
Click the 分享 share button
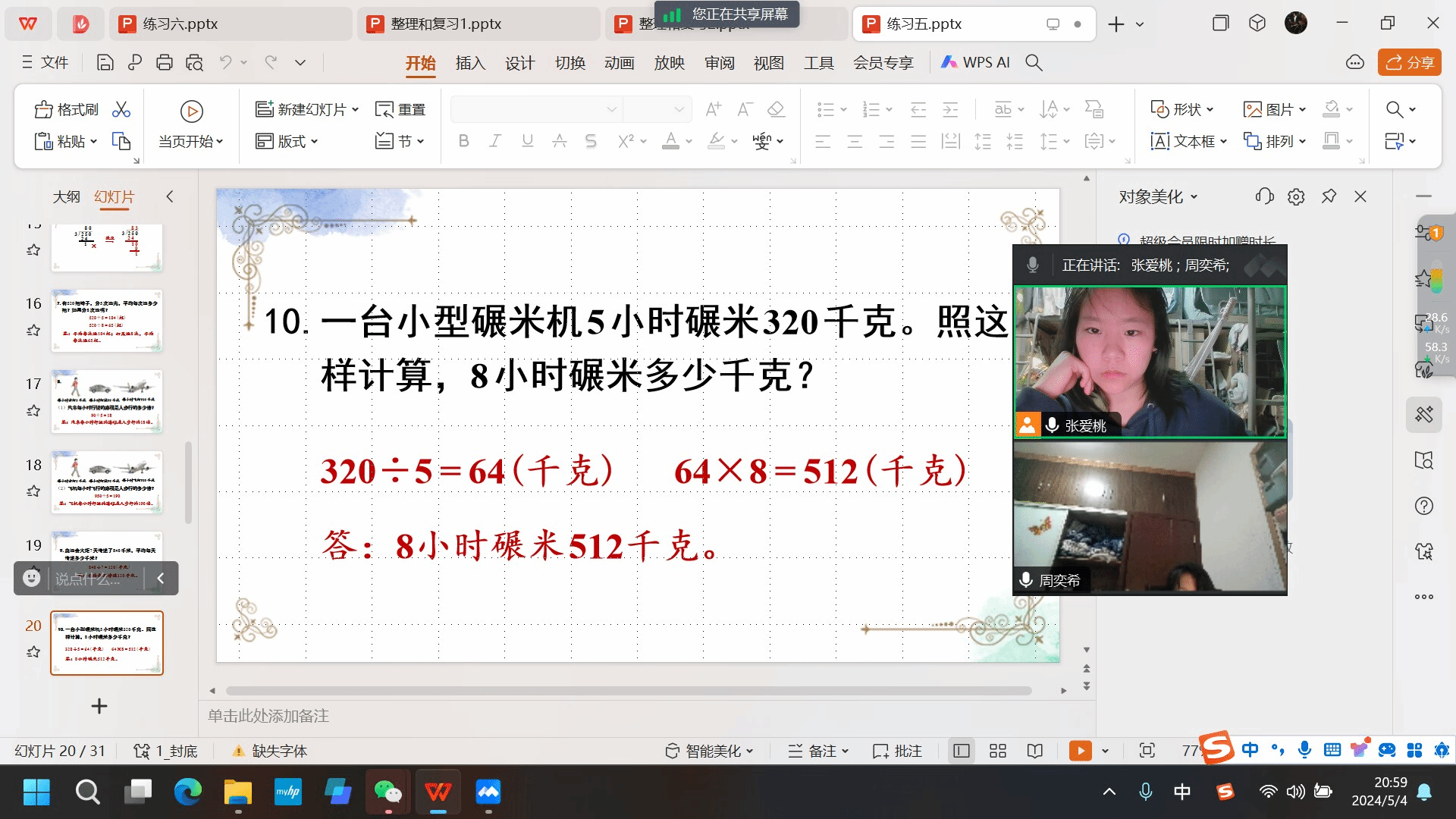tap(1409, 63)
